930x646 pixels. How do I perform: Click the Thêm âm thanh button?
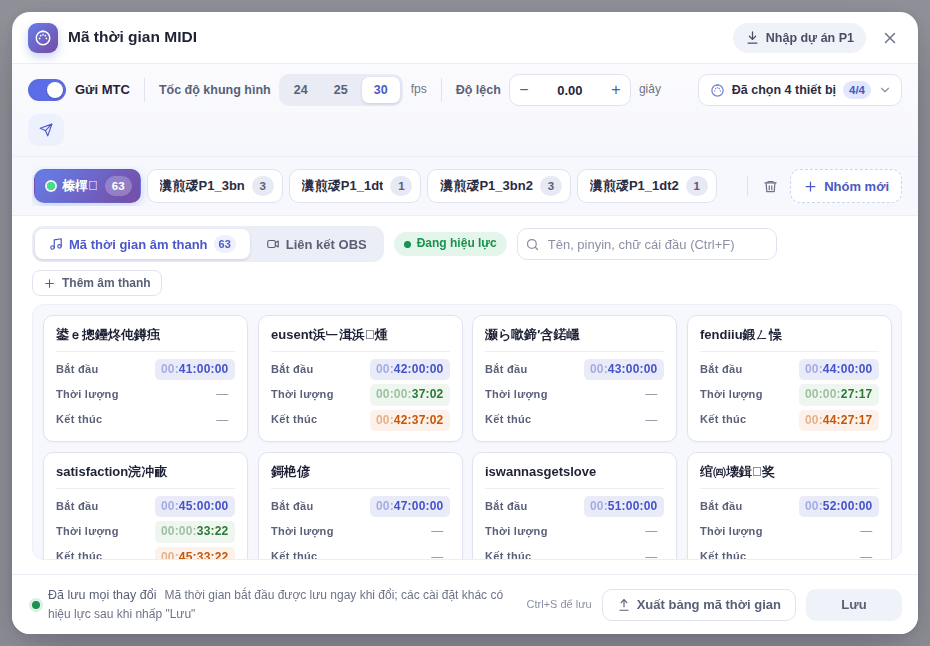[x=97, y=283]
